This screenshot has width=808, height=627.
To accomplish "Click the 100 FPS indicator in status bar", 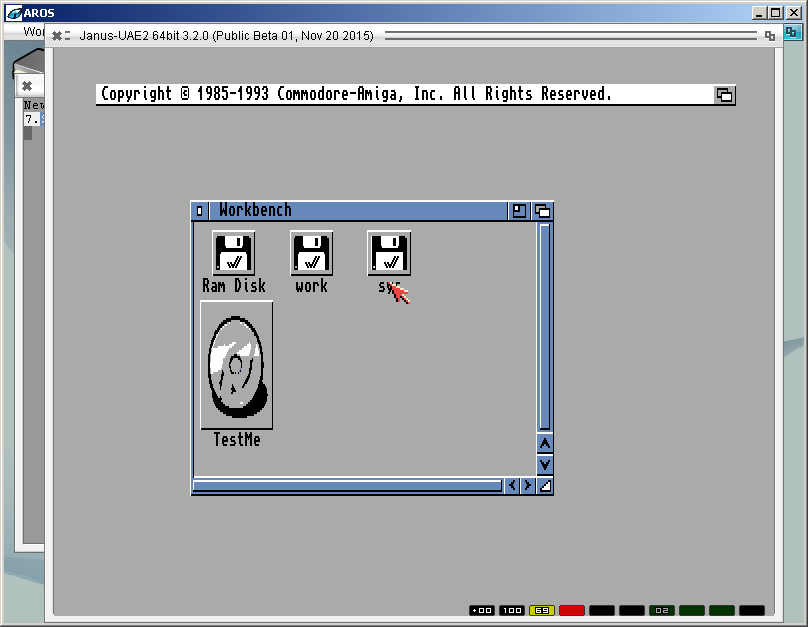I will [512, 611].
